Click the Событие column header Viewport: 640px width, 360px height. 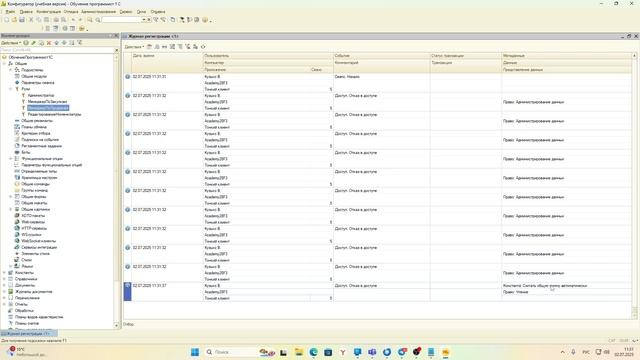[381, 56]
